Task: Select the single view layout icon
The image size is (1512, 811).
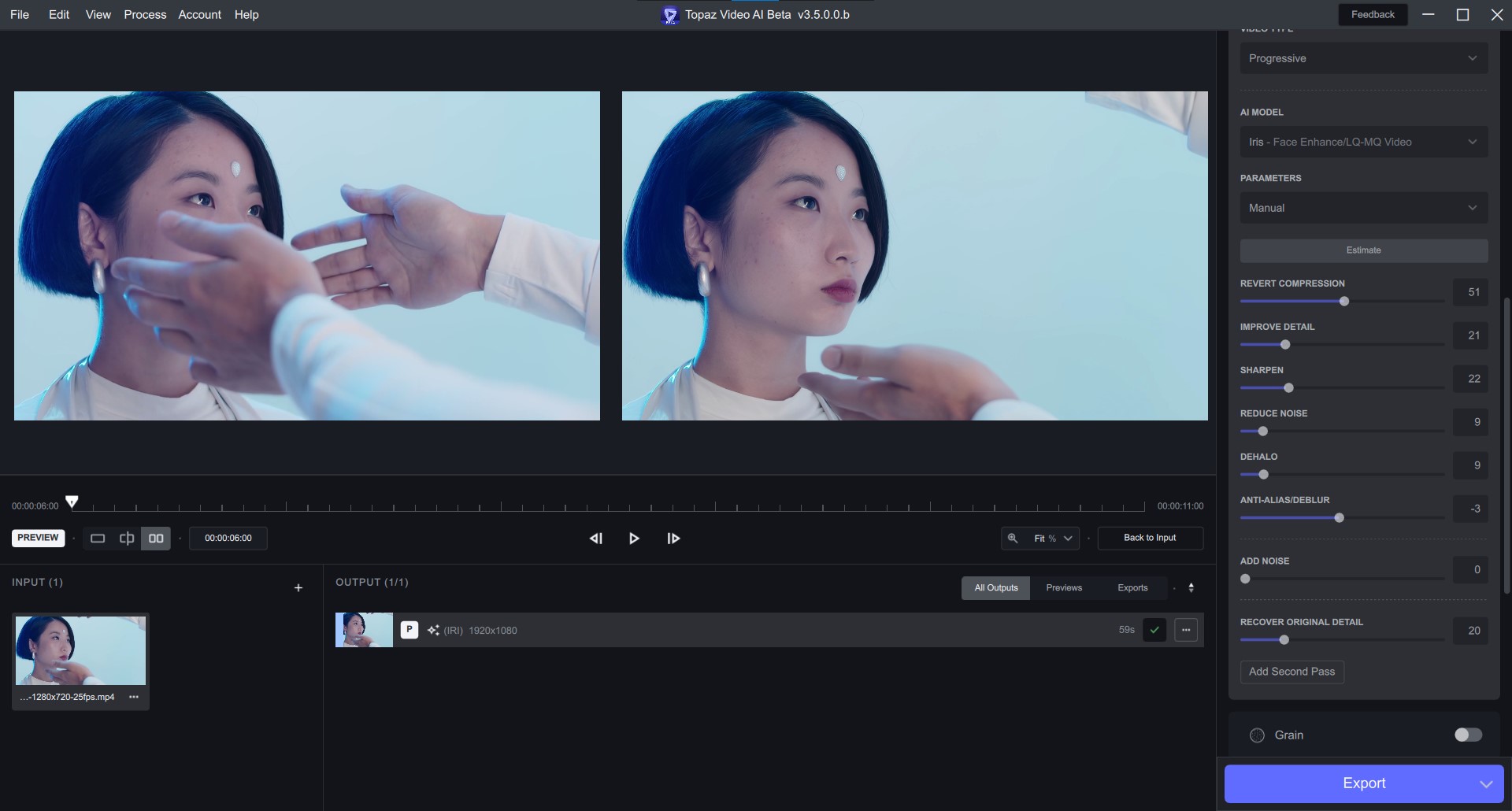Action: [98, 539]
